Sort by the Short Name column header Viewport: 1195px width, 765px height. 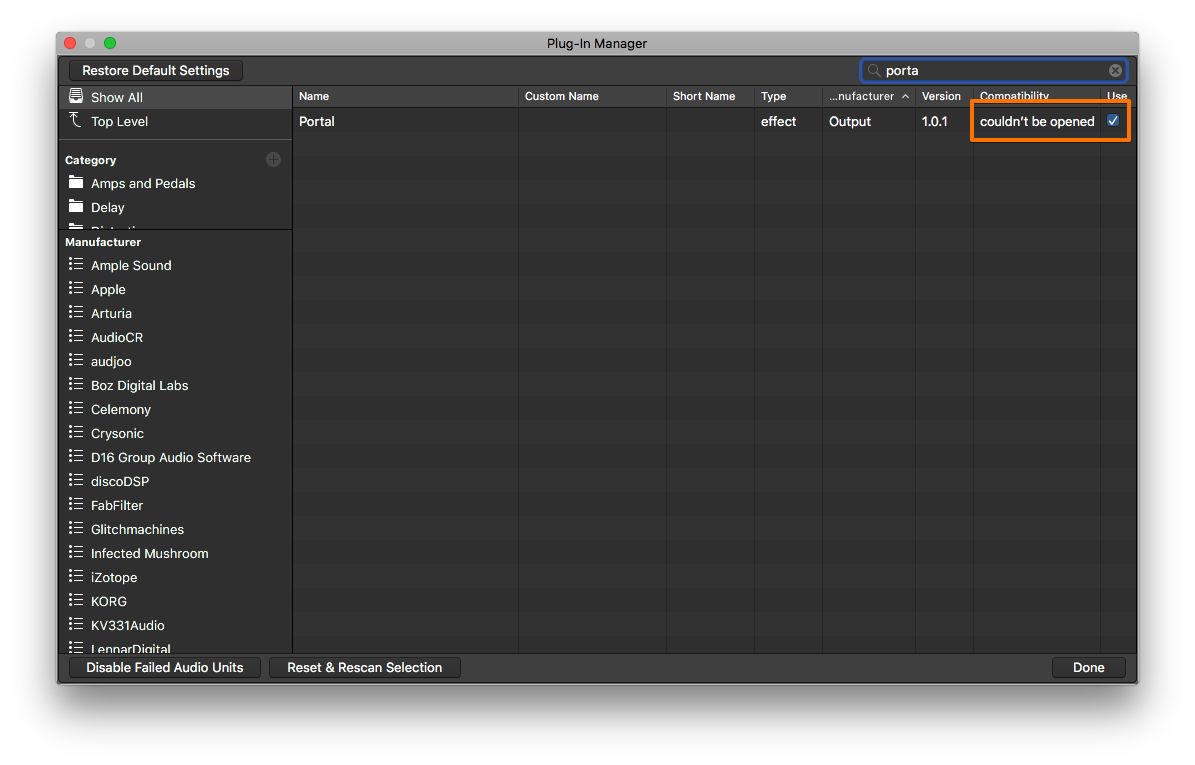[710, 96]
